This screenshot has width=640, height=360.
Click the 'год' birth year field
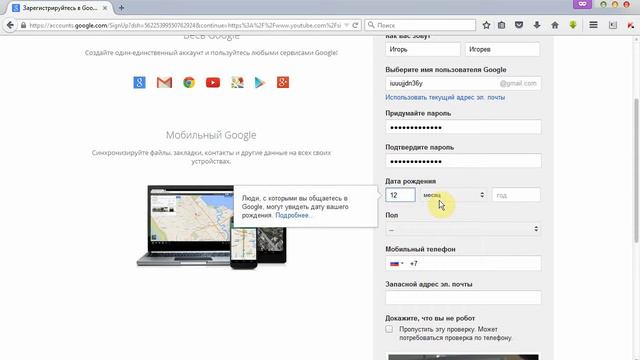pyautogui.click(x=516, y=195)
